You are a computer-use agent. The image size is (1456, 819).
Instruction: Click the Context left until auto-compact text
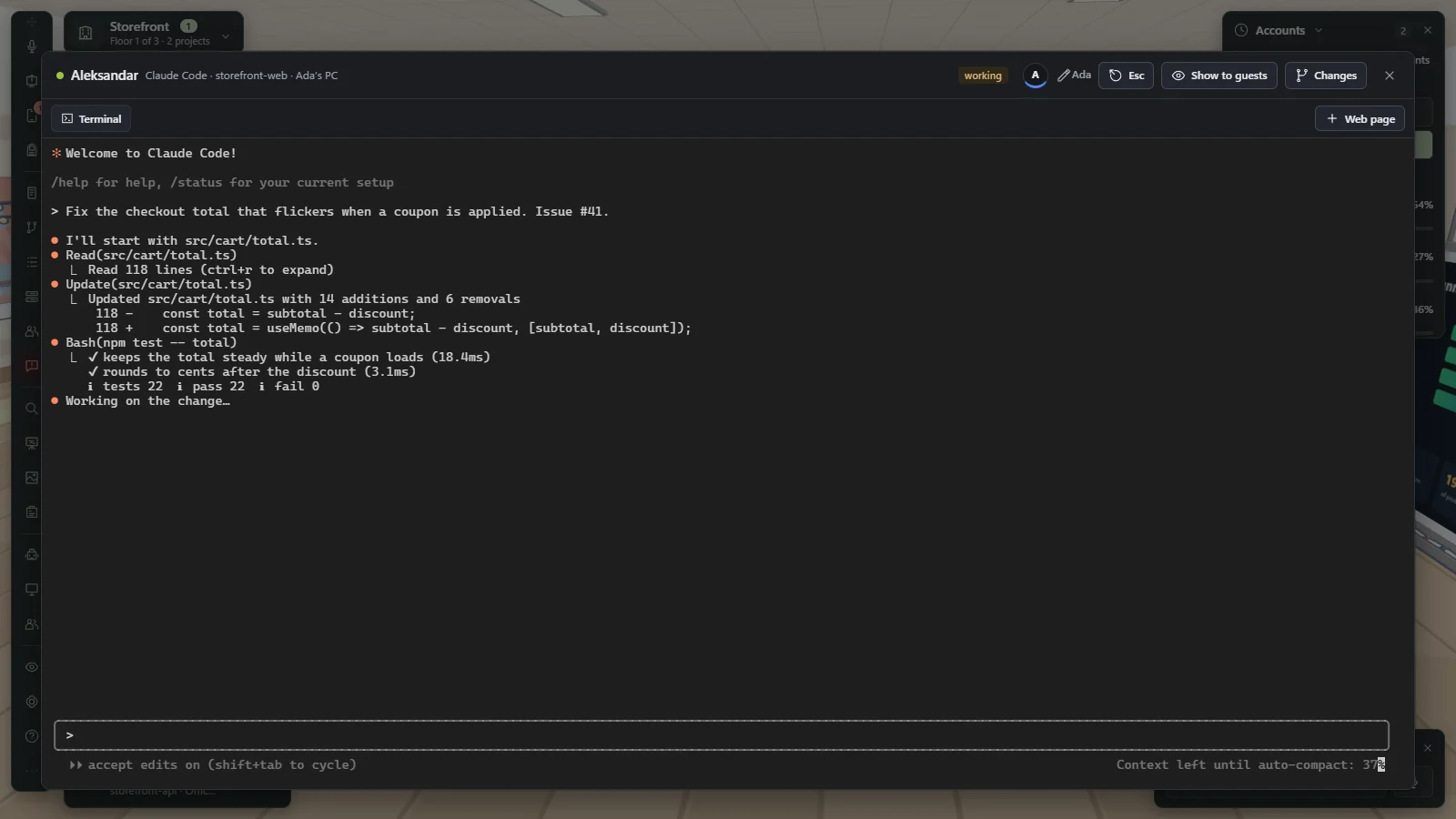(1250, 765)
